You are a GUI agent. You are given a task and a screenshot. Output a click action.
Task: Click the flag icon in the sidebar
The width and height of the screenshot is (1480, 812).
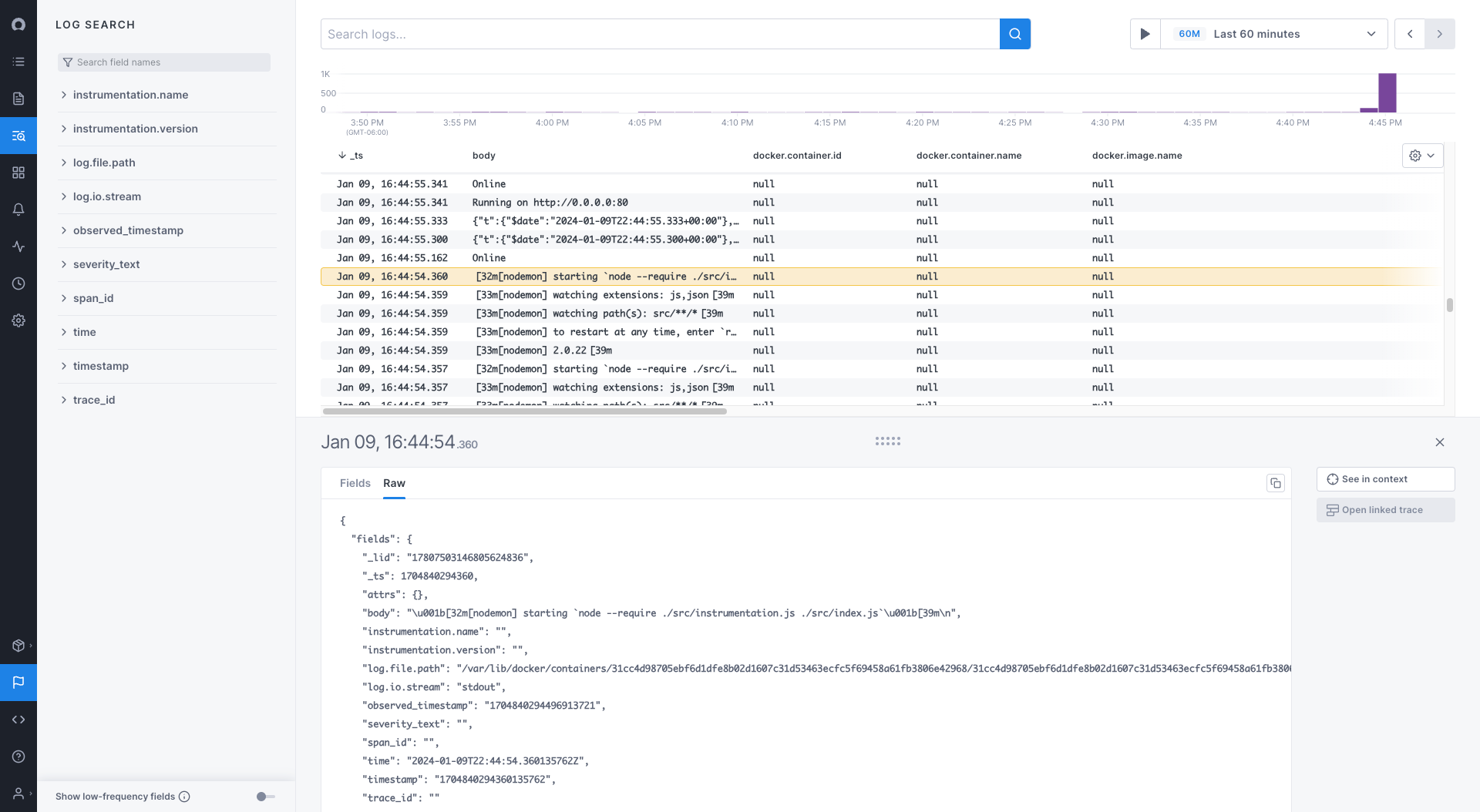18,683
